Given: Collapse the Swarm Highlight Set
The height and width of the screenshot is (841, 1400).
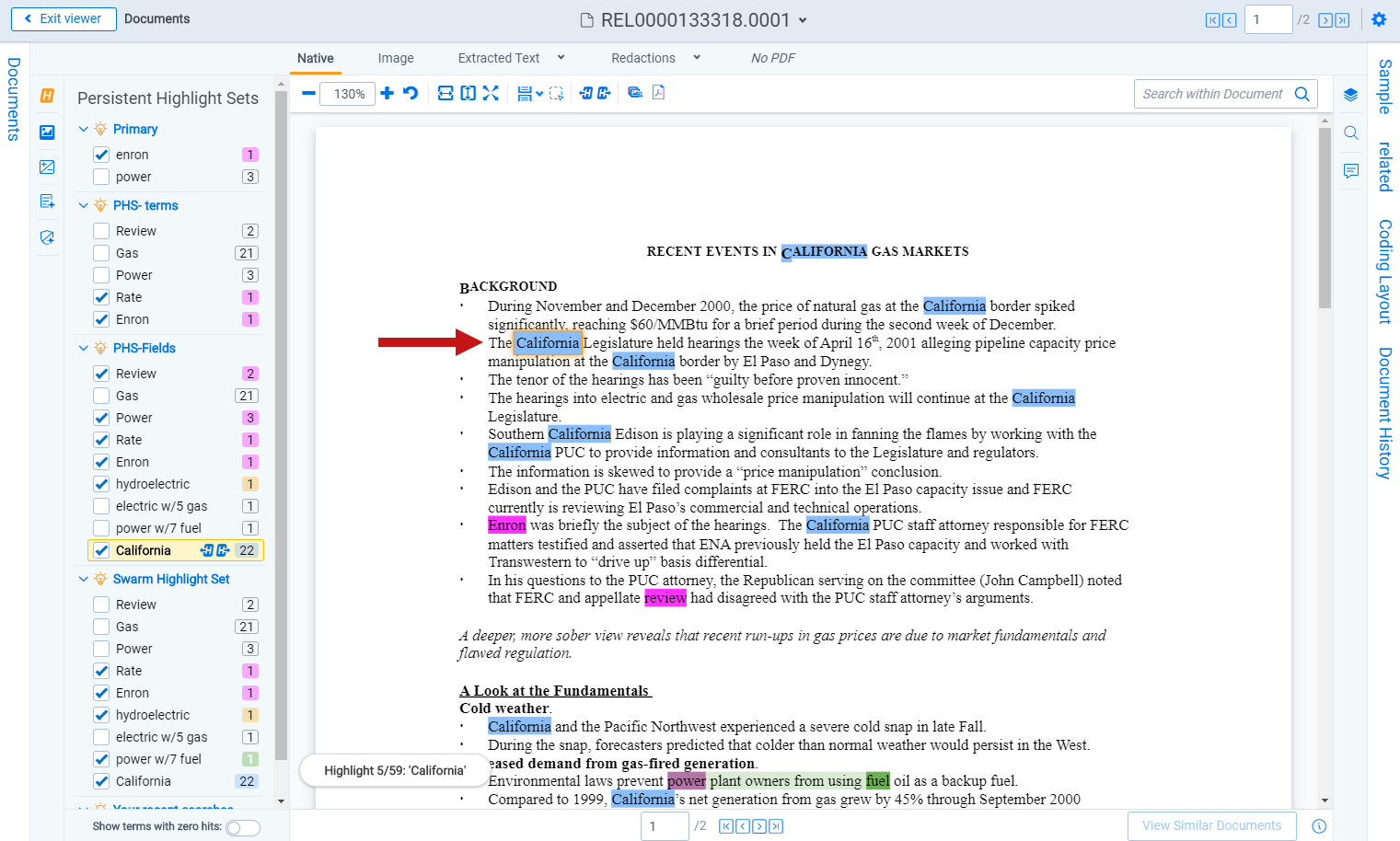Looking at the screenshot, I should pyautogui.click(x=84, y=579).
